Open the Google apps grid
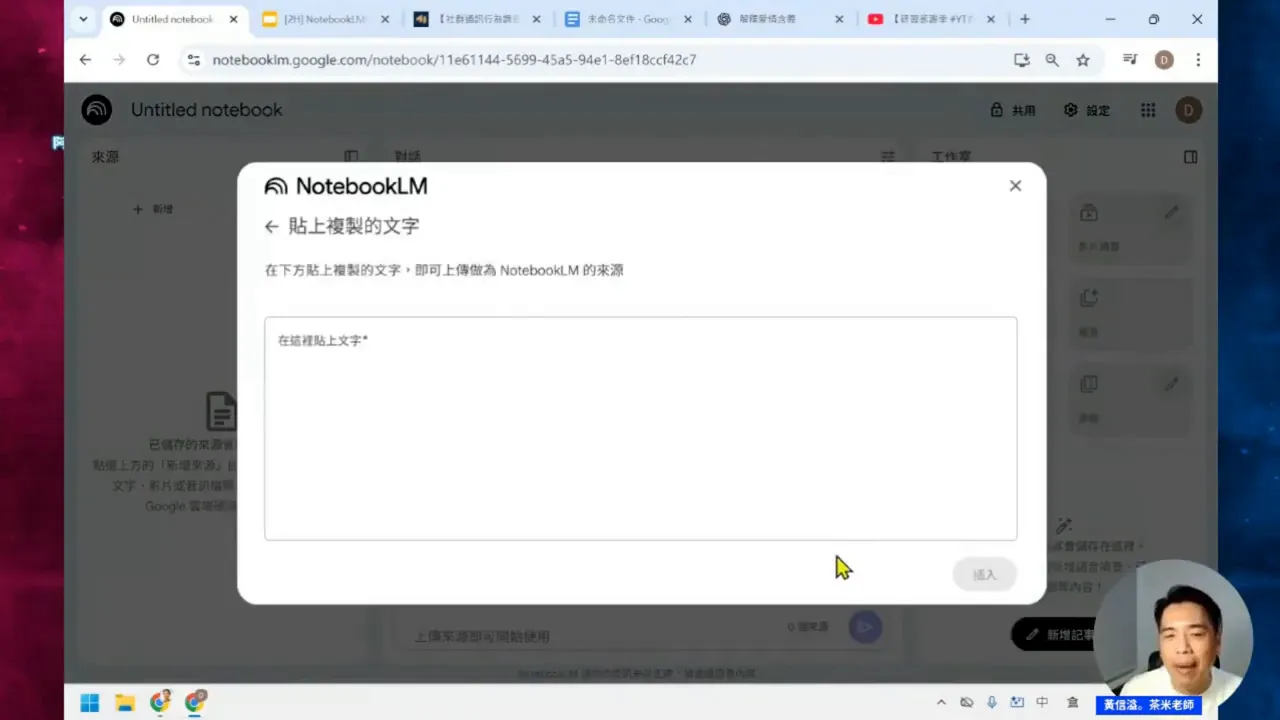The image size is (1280, 720). pos(1148,110)
